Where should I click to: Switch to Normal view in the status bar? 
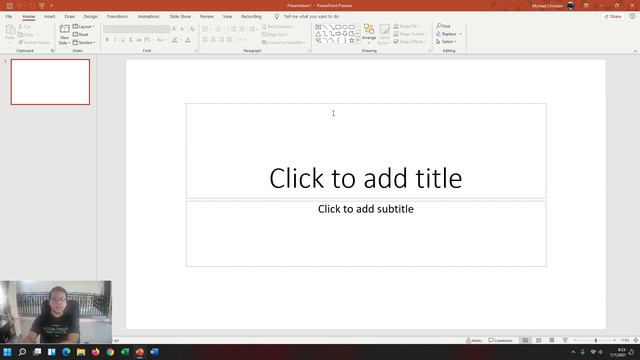(525, 340)
